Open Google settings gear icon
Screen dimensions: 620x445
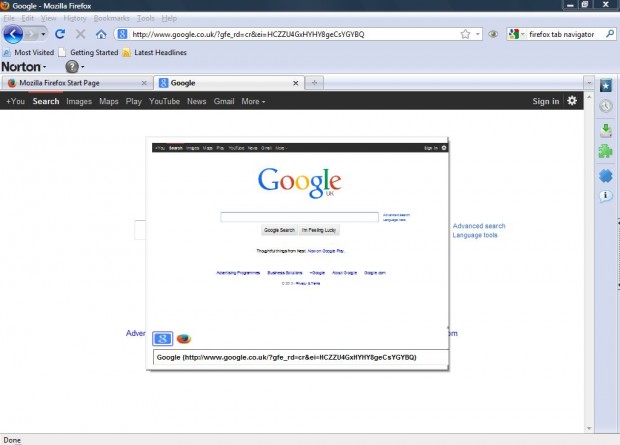(x=572, y=101)
